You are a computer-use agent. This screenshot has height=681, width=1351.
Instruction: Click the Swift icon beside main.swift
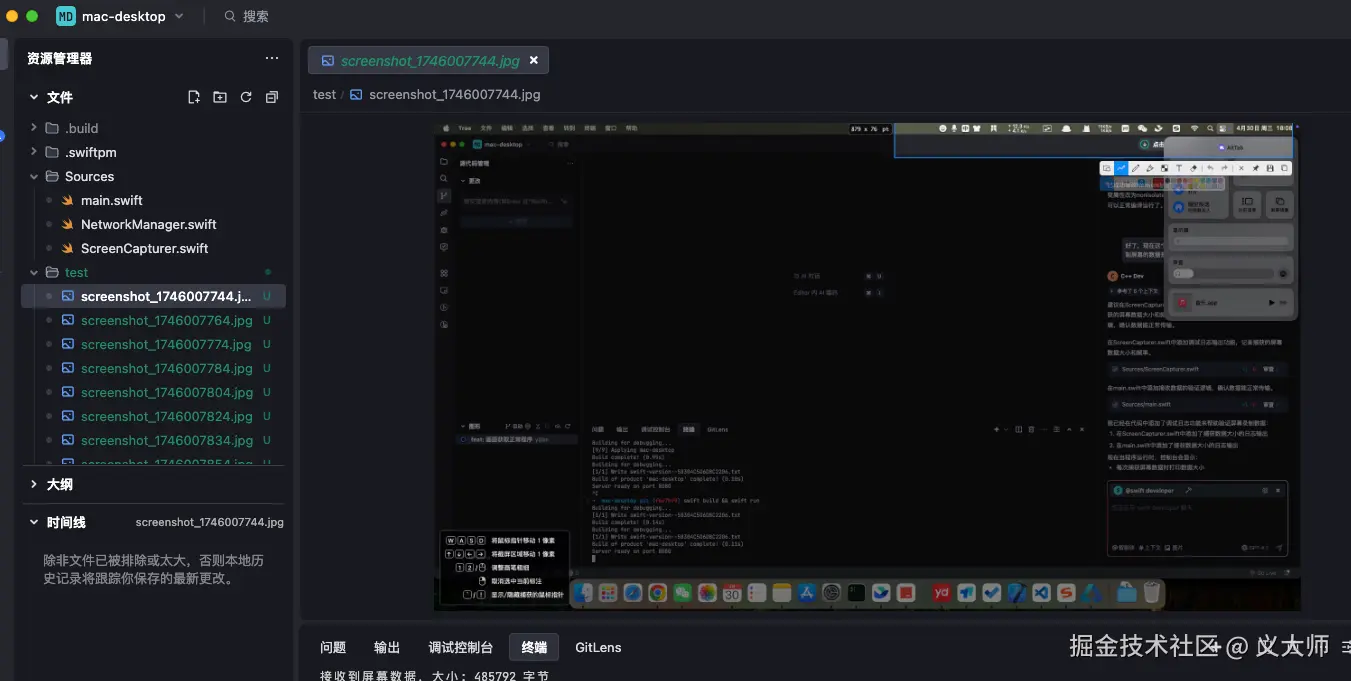click(x=68, y=200)
